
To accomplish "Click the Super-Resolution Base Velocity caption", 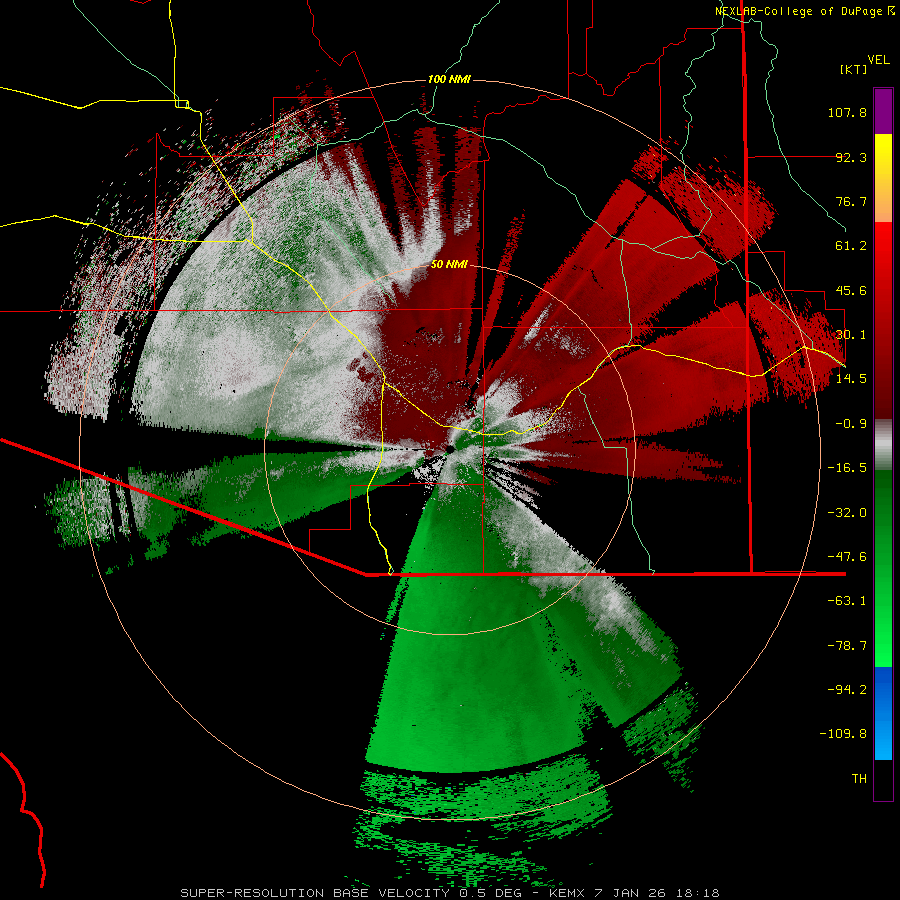I will (x=449, y=893).
